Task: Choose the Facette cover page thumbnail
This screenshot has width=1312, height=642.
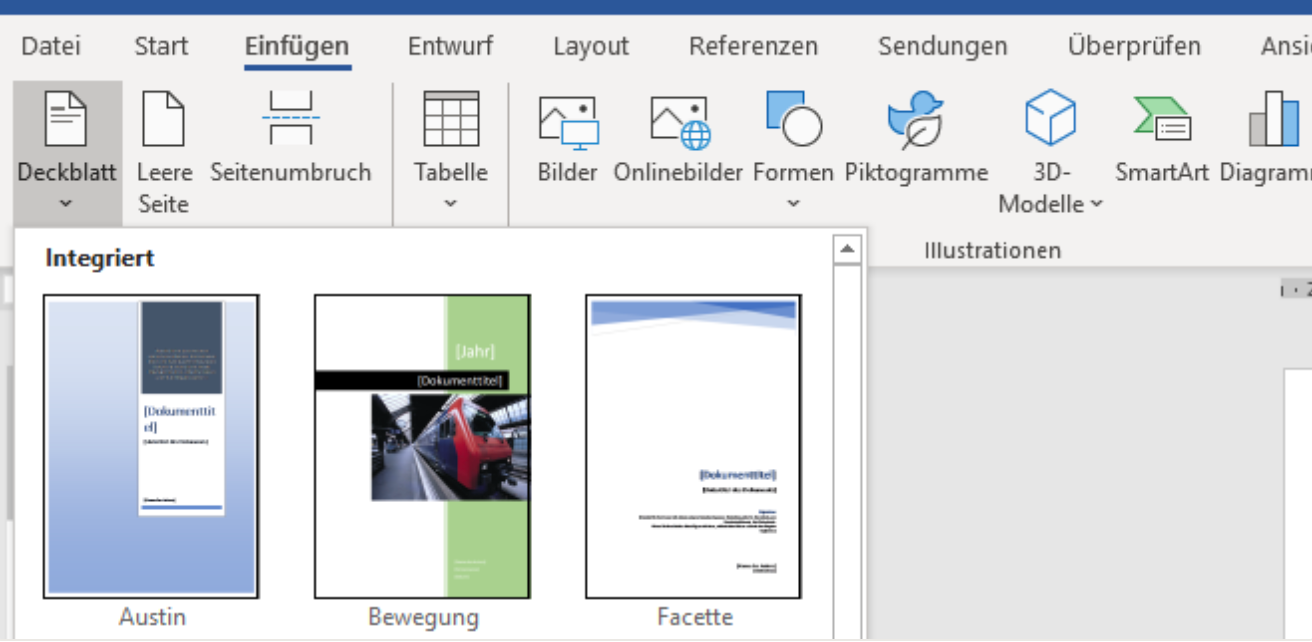Action: point(694,446)
